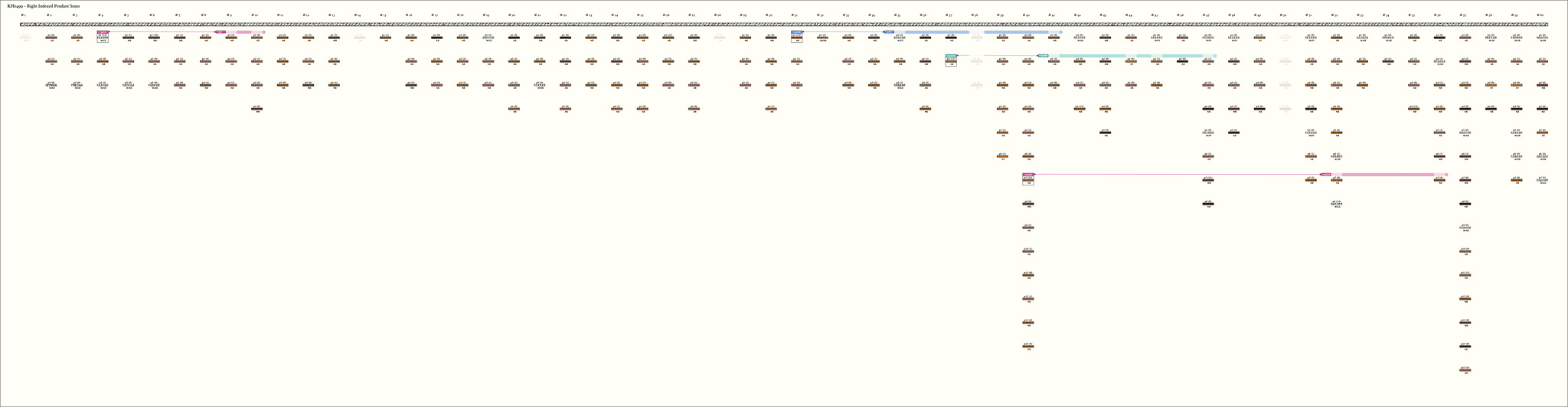The height and width of the screenshot is (407, 1568).
Task: Click the pink sum label above column 4
Action: point(103,32)
